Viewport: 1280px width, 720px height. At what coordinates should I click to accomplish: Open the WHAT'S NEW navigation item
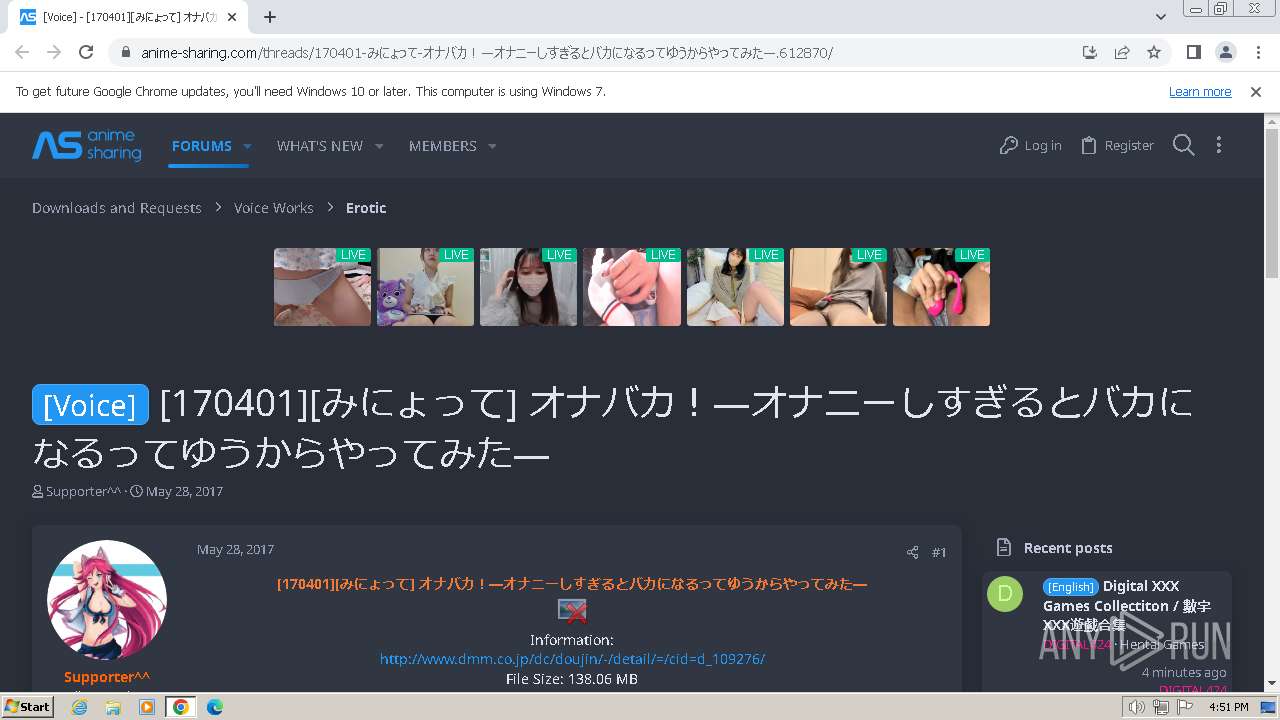tap(320, 146)
